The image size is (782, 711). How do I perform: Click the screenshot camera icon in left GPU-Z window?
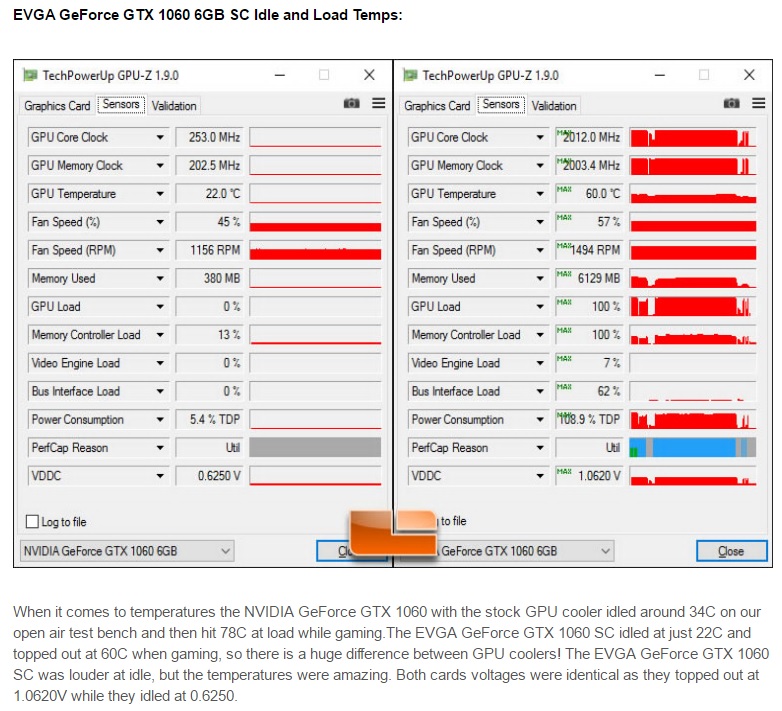352,103
